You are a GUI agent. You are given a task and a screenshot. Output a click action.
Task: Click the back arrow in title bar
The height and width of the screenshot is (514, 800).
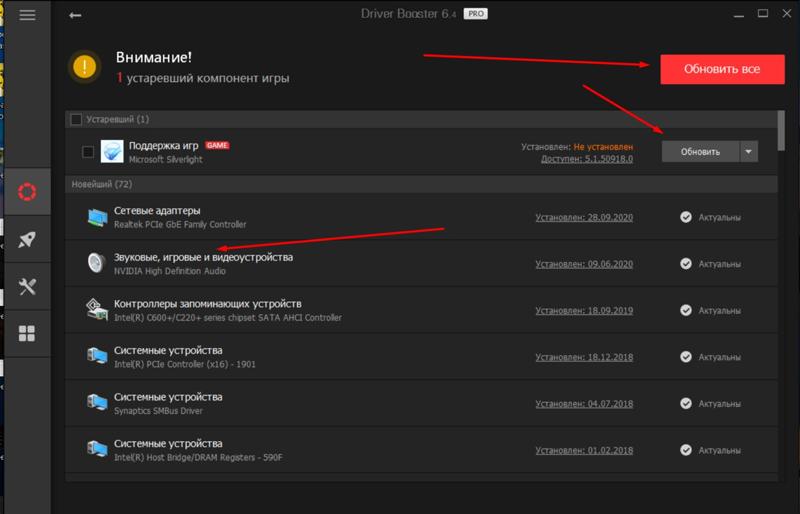click(76, 16)
